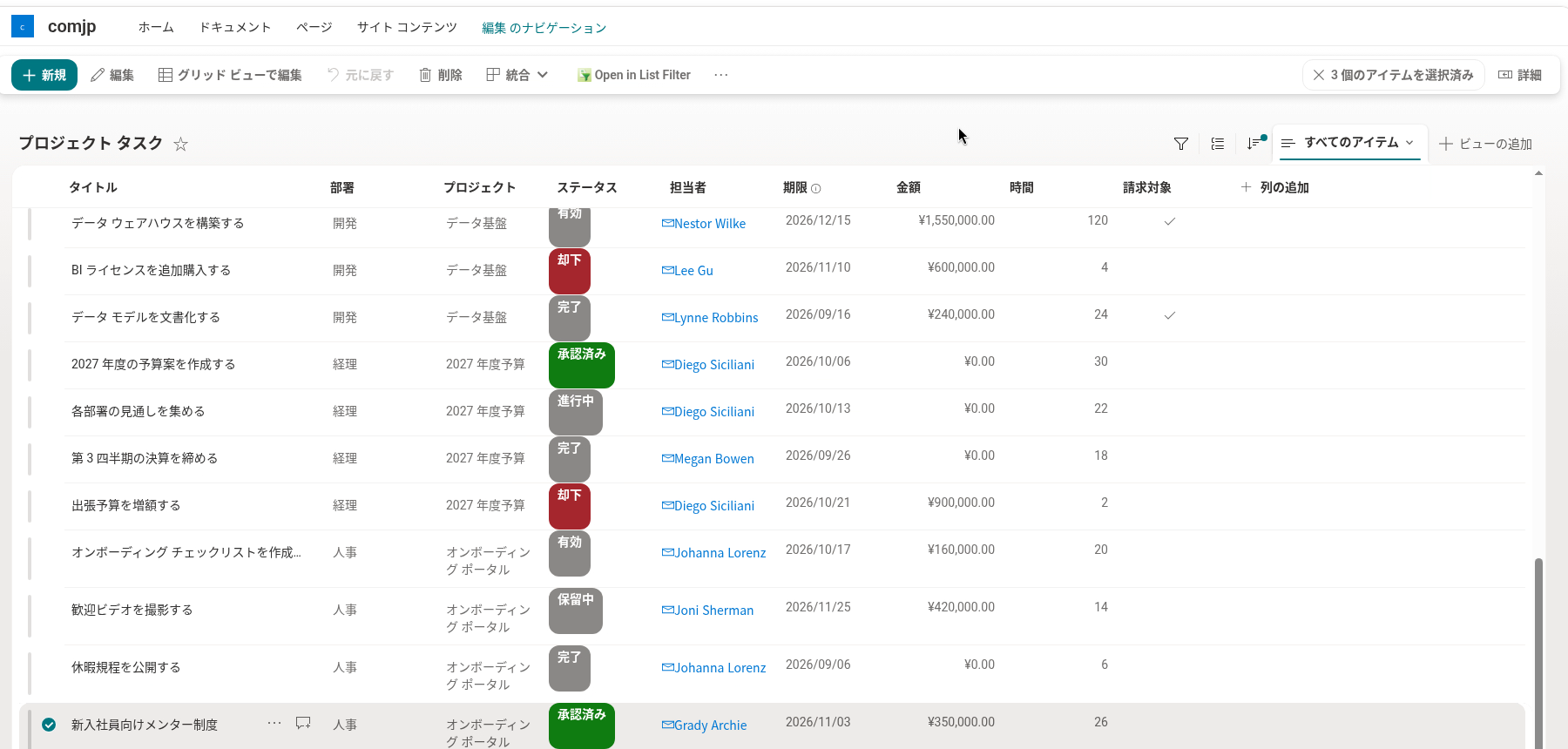The height and width of the screenshot is (749, 1568).
Task: Click red 却下 pill in BI ライセンス row
Action: [x=570, y=271]
